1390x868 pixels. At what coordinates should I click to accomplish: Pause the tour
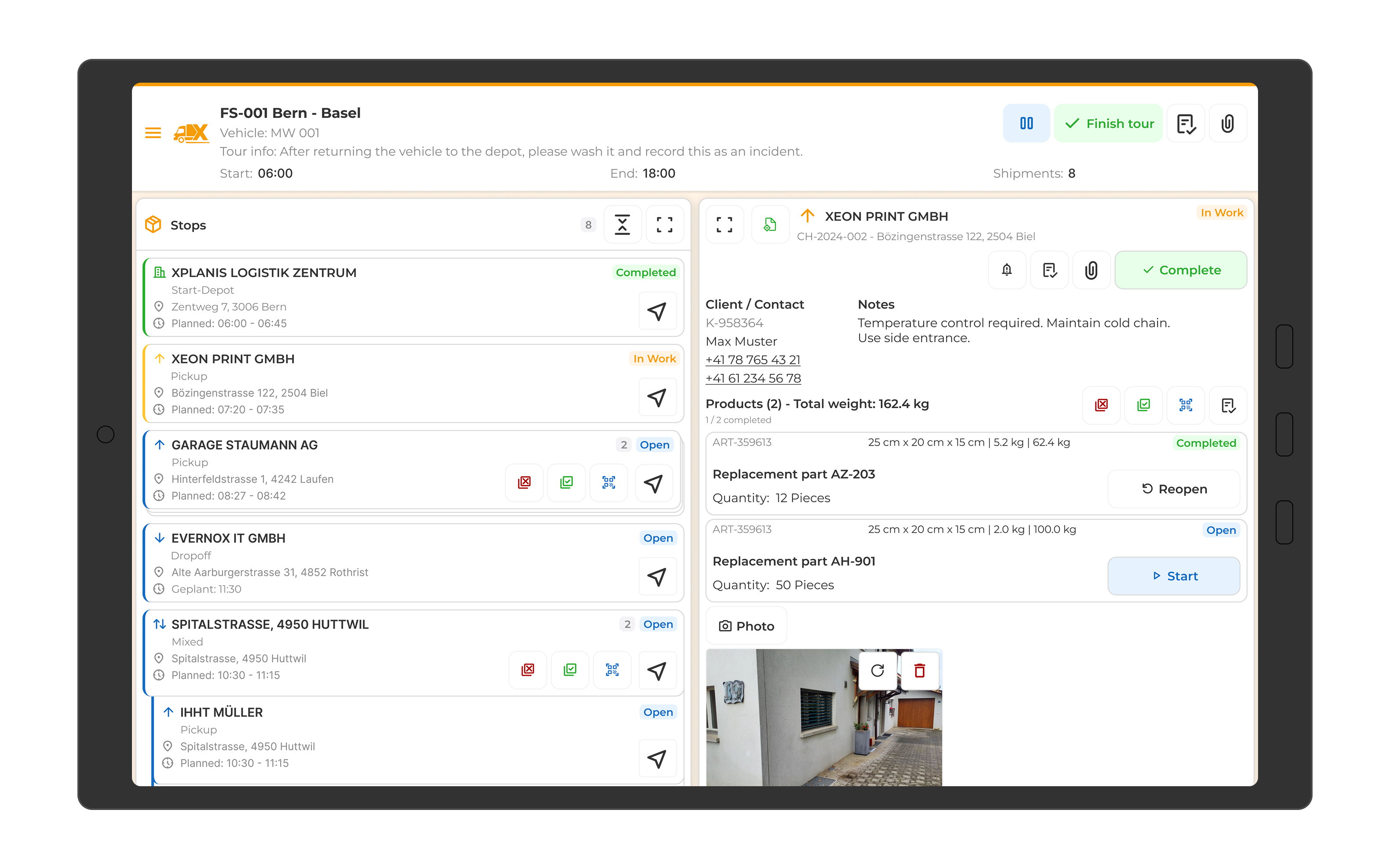(1026, 124)
